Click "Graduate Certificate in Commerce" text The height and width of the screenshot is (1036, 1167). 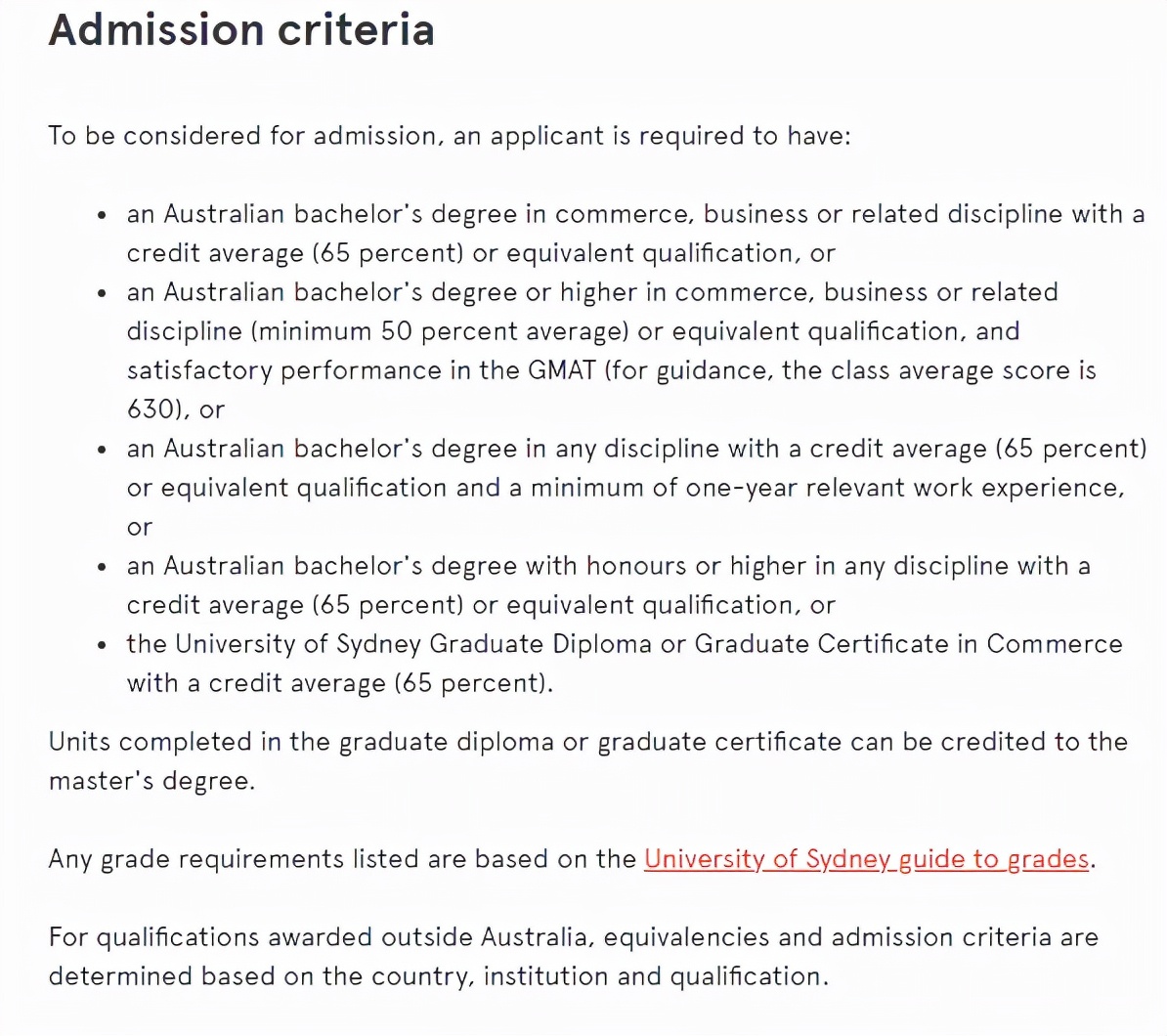(x=908, y=644)
